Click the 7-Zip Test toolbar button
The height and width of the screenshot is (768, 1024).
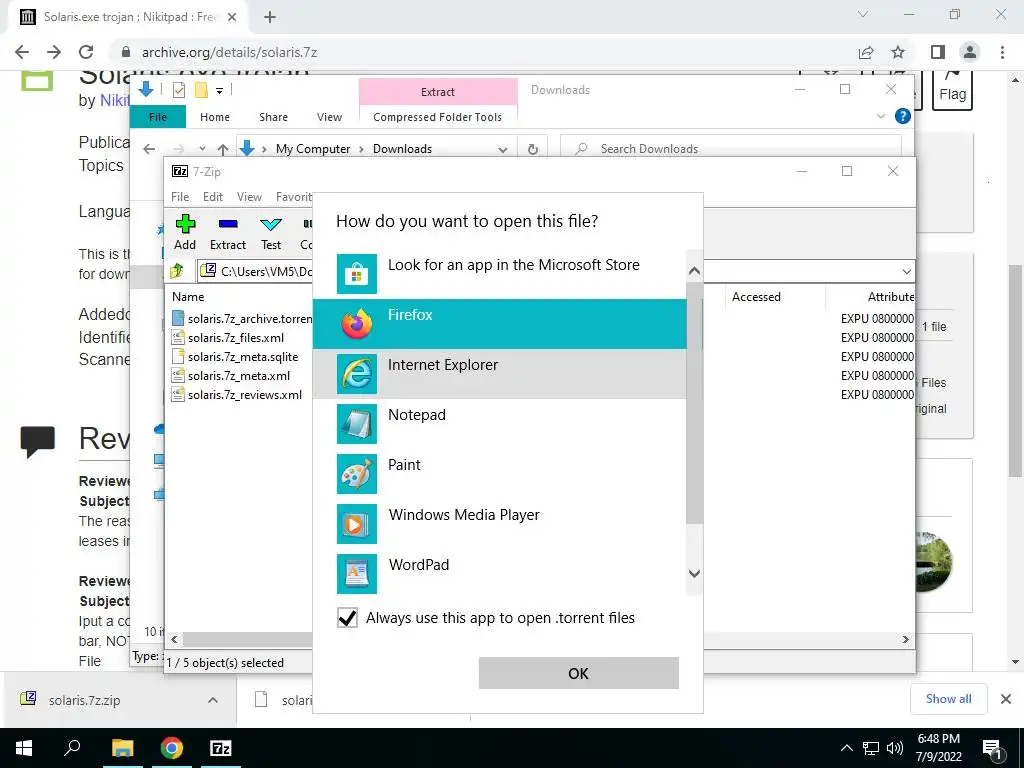click(270, 232)
